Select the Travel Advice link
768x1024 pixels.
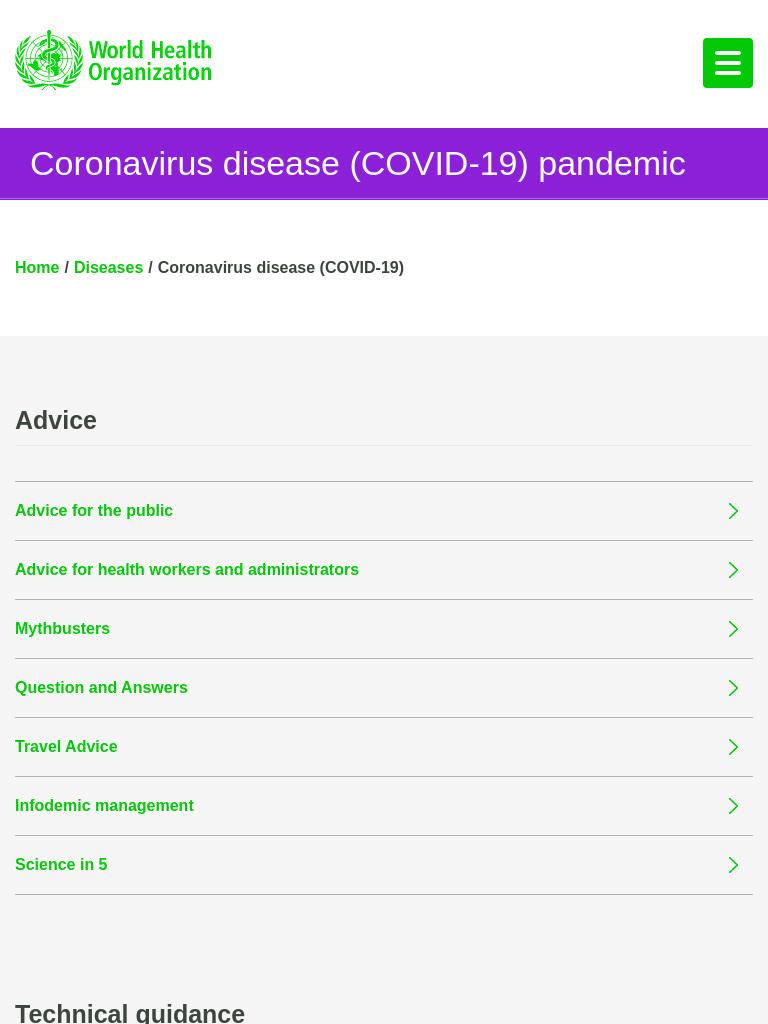(x=66, y=746)
